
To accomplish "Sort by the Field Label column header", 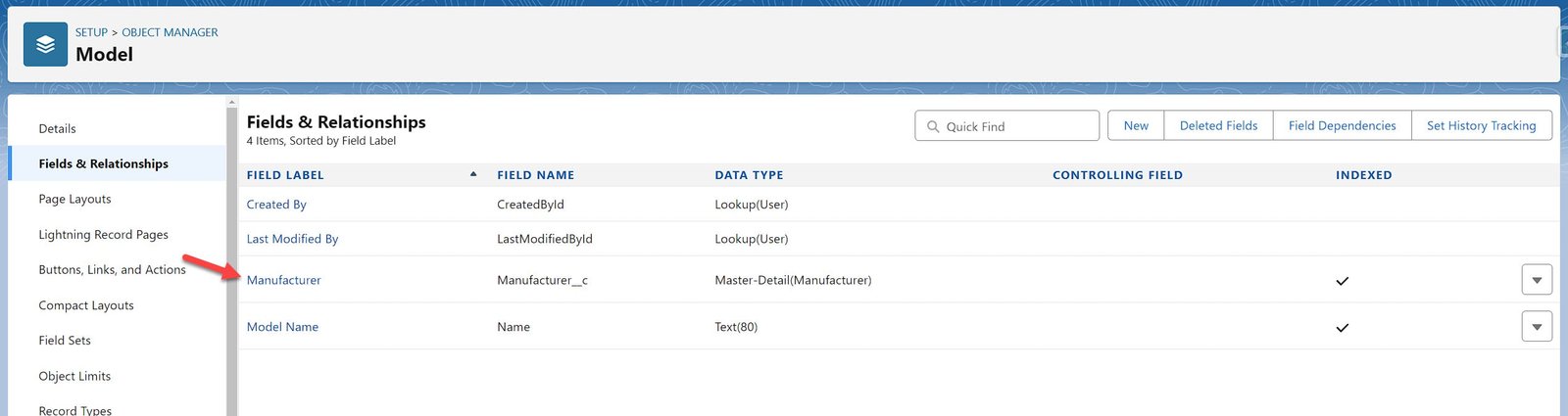I will click(285, 175).
